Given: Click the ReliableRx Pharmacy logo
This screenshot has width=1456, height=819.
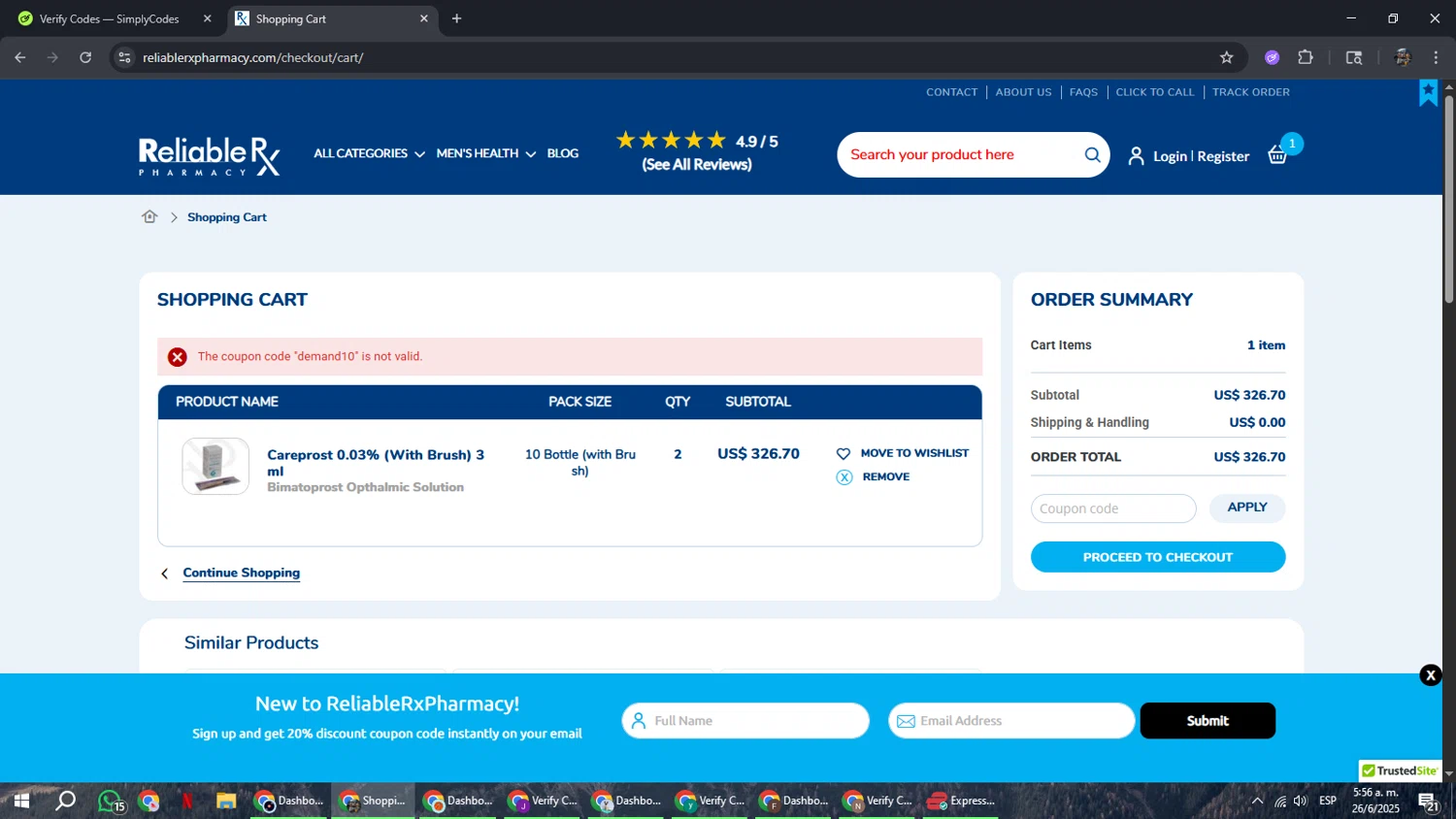Looking at the screenshot, I should [x=210, y=156].
